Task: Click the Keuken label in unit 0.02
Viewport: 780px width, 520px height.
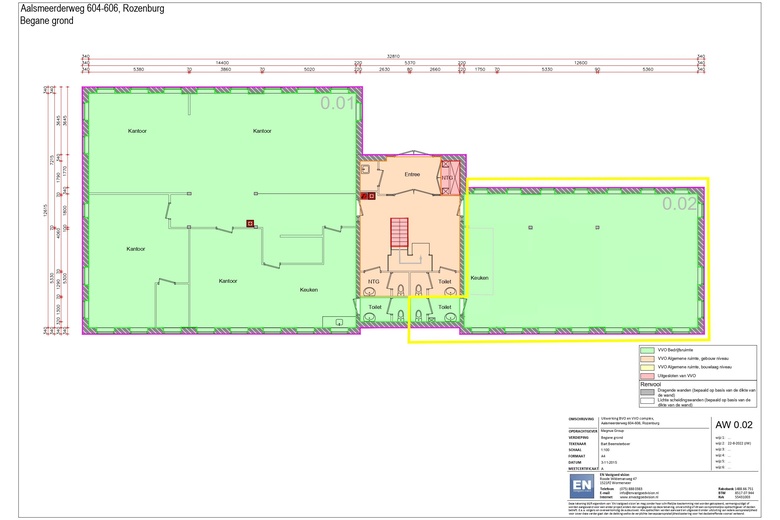Action: tap(479, 277)
